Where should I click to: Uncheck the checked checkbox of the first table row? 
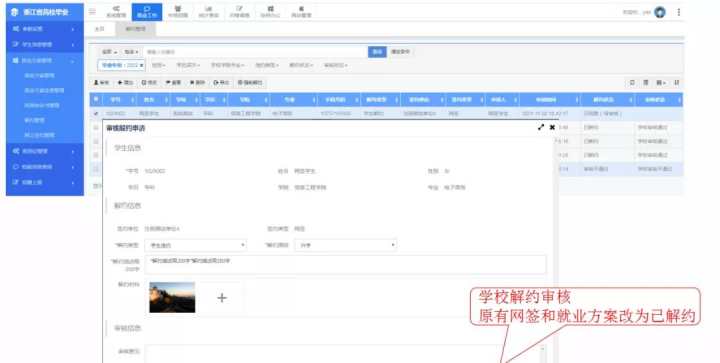96,113
